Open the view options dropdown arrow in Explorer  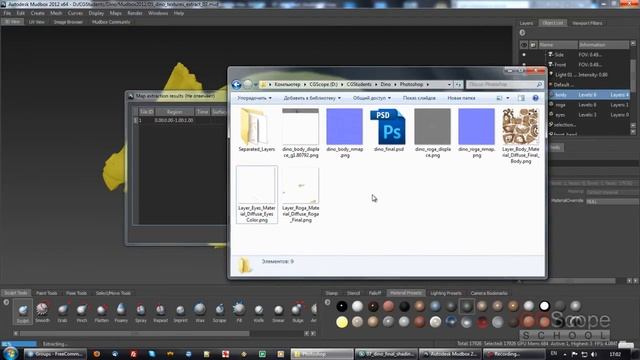click(508, 98)
